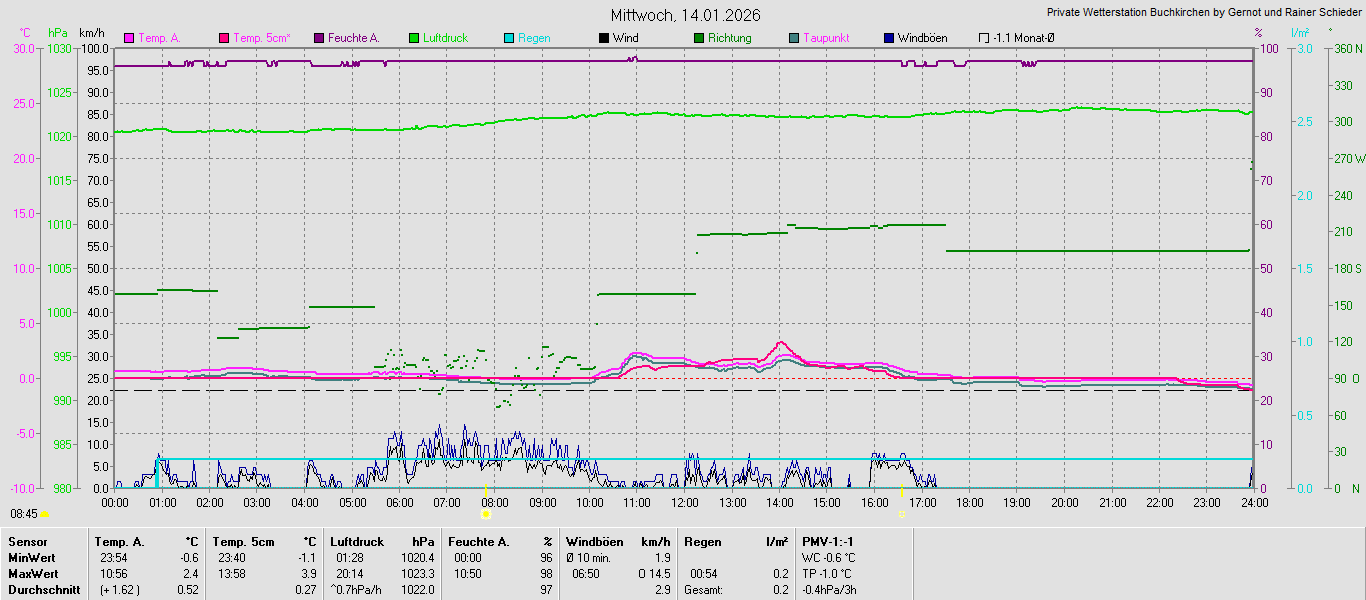Click the Durchschnitt row label

tap(44, 590)
